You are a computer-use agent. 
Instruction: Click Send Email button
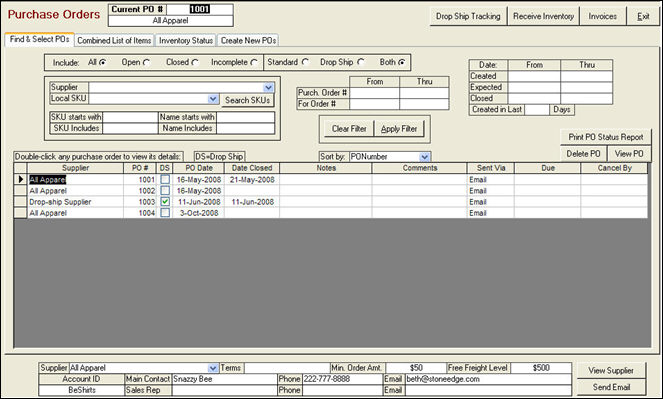pyautogui.click(x=611, y=387)
